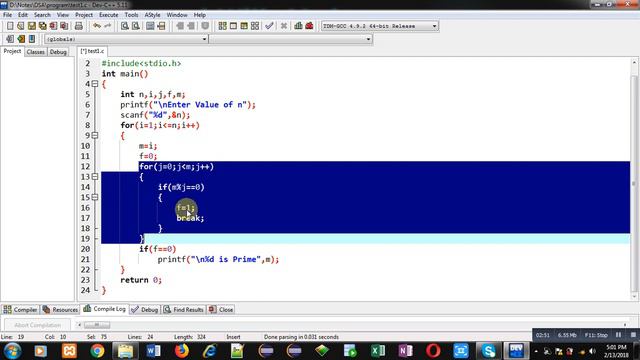This screenshot has height=360, width=640.
Task: Collapse the code fold at line 4
Action: 95,84
